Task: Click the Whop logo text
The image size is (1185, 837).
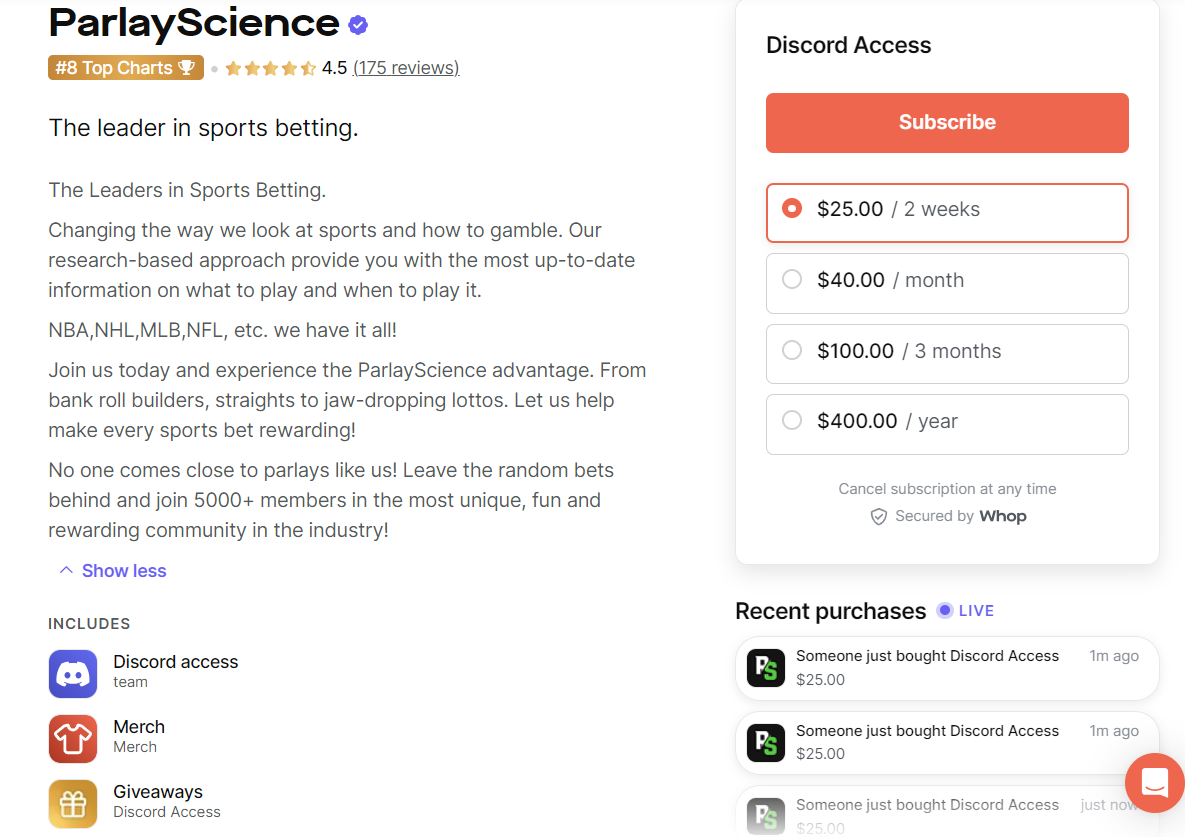Action: click(1003, 516)
